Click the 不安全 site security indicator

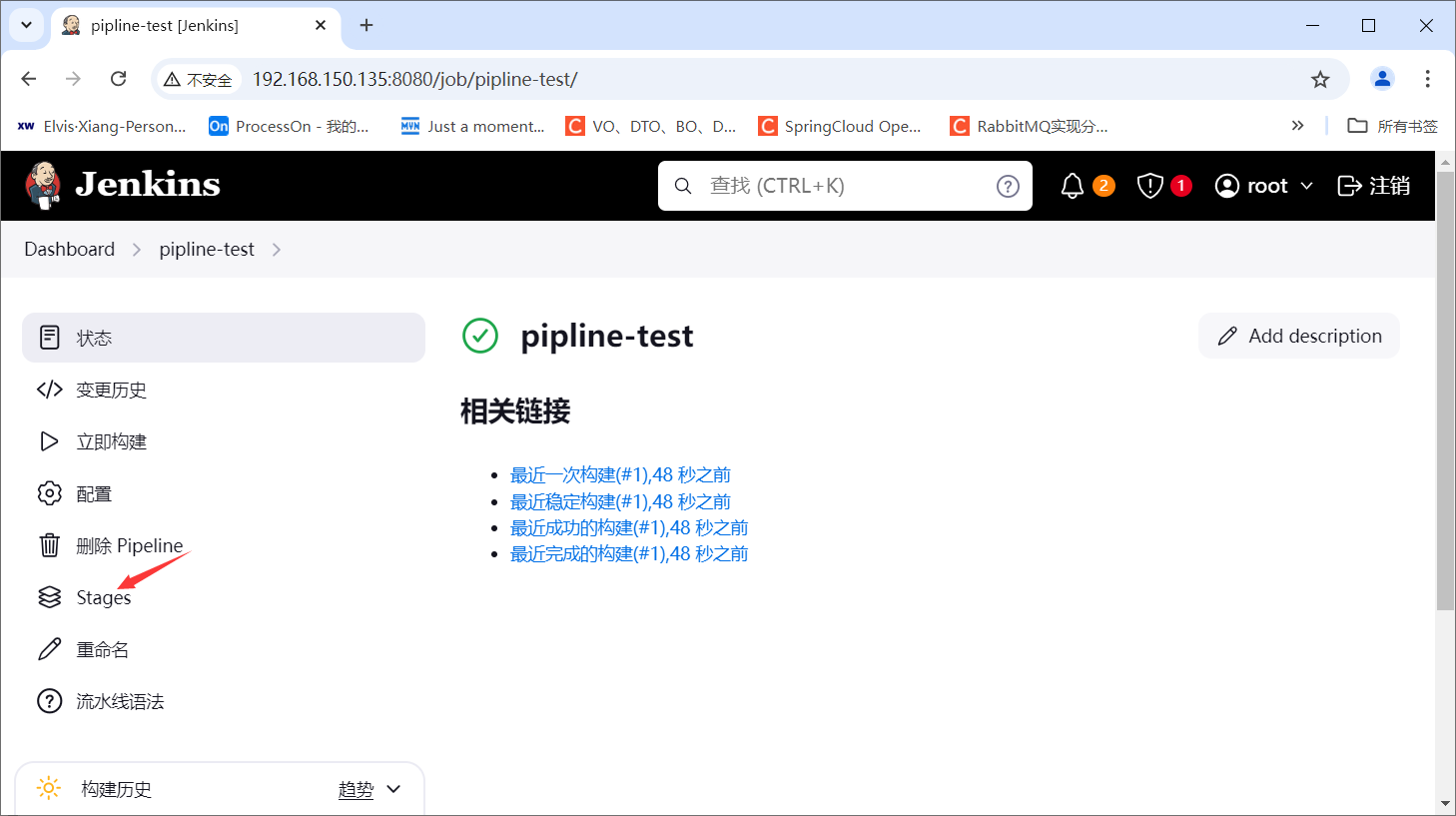[x=198, y=79]
